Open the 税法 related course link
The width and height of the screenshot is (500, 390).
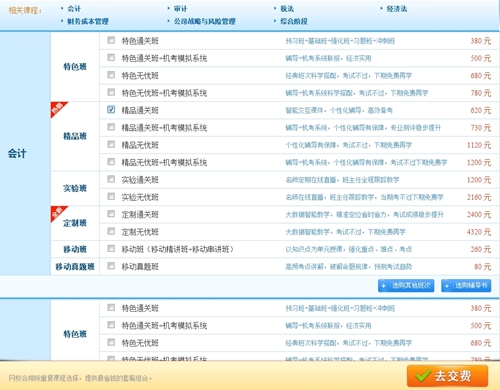point(287,9)
